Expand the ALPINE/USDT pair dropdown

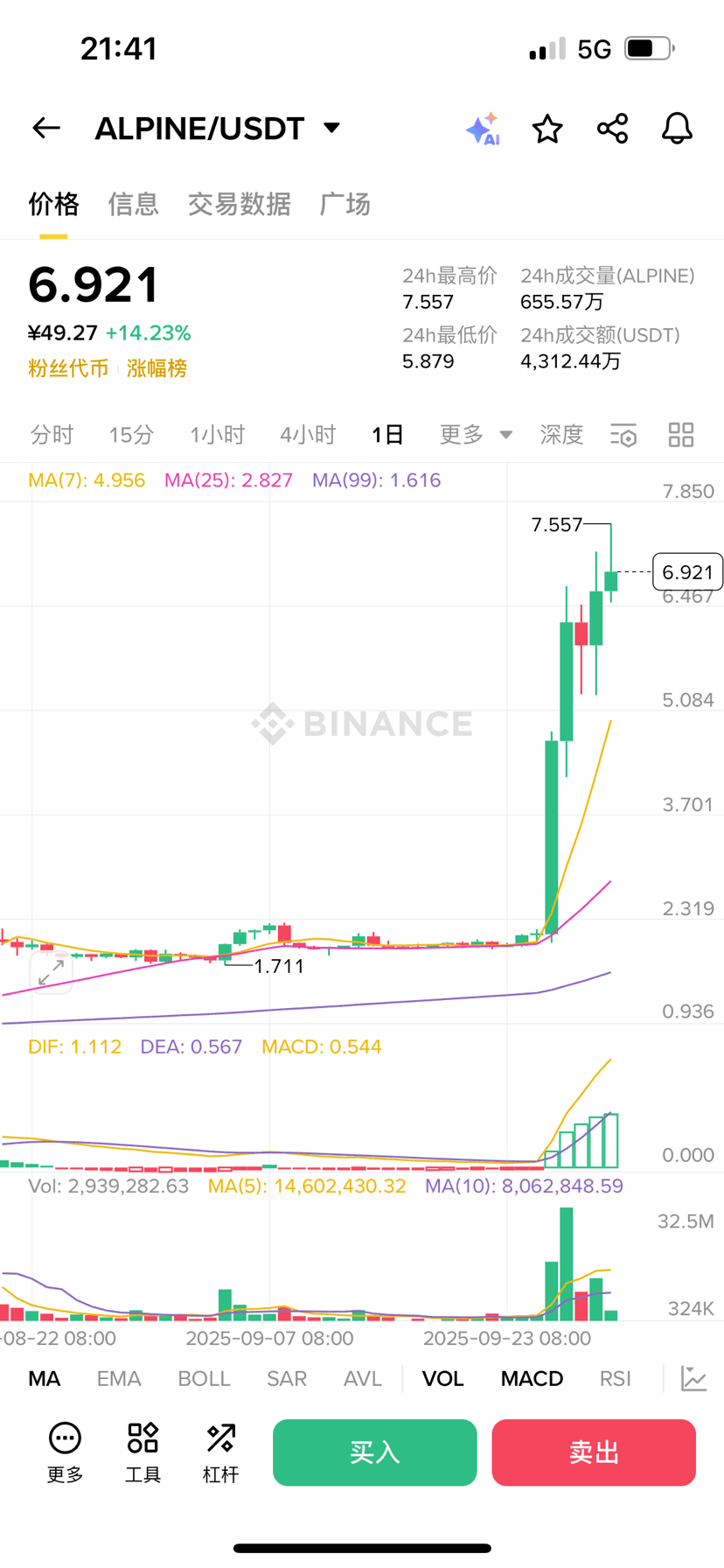331,129
